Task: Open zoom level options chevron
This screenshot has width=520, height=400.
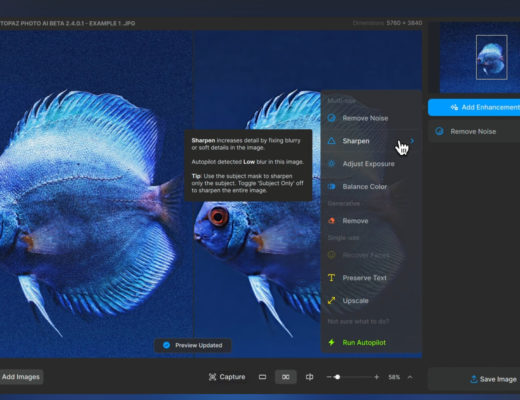Action: (x=410, y=377)
